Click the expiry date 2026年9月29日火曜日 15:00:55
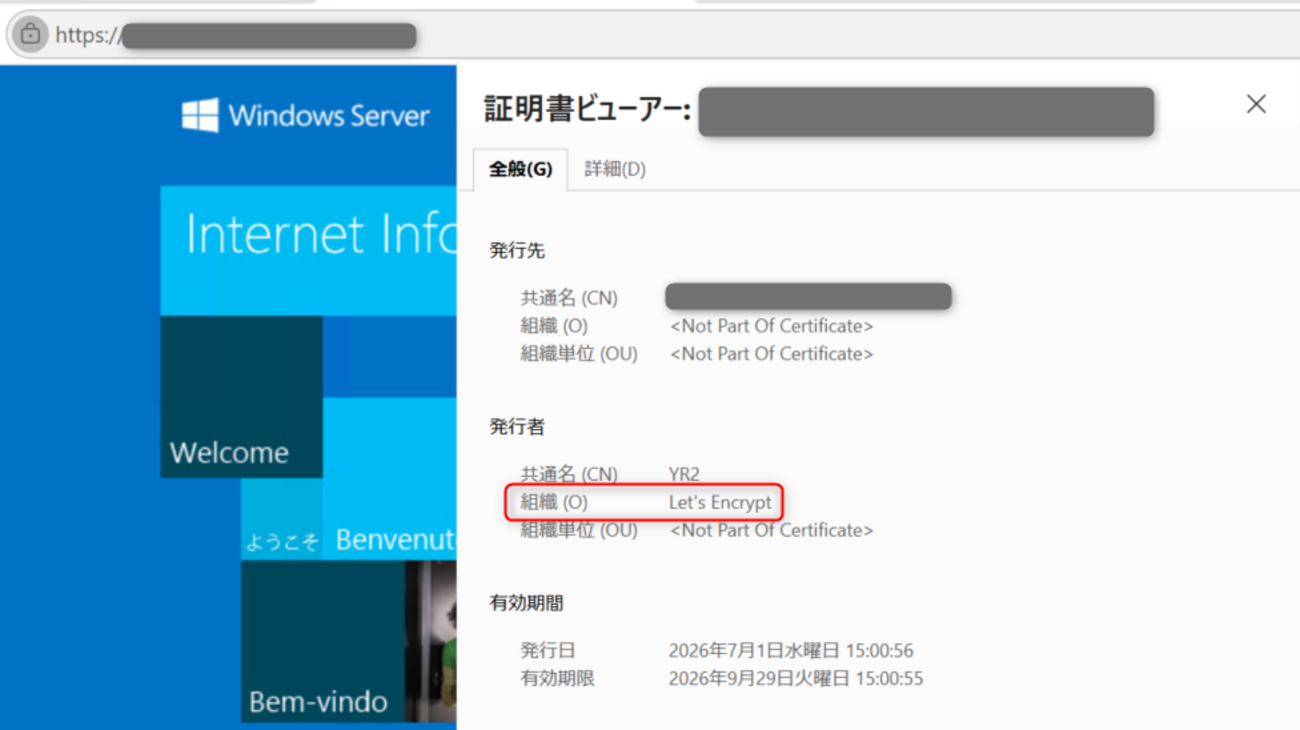 point(796,679)
